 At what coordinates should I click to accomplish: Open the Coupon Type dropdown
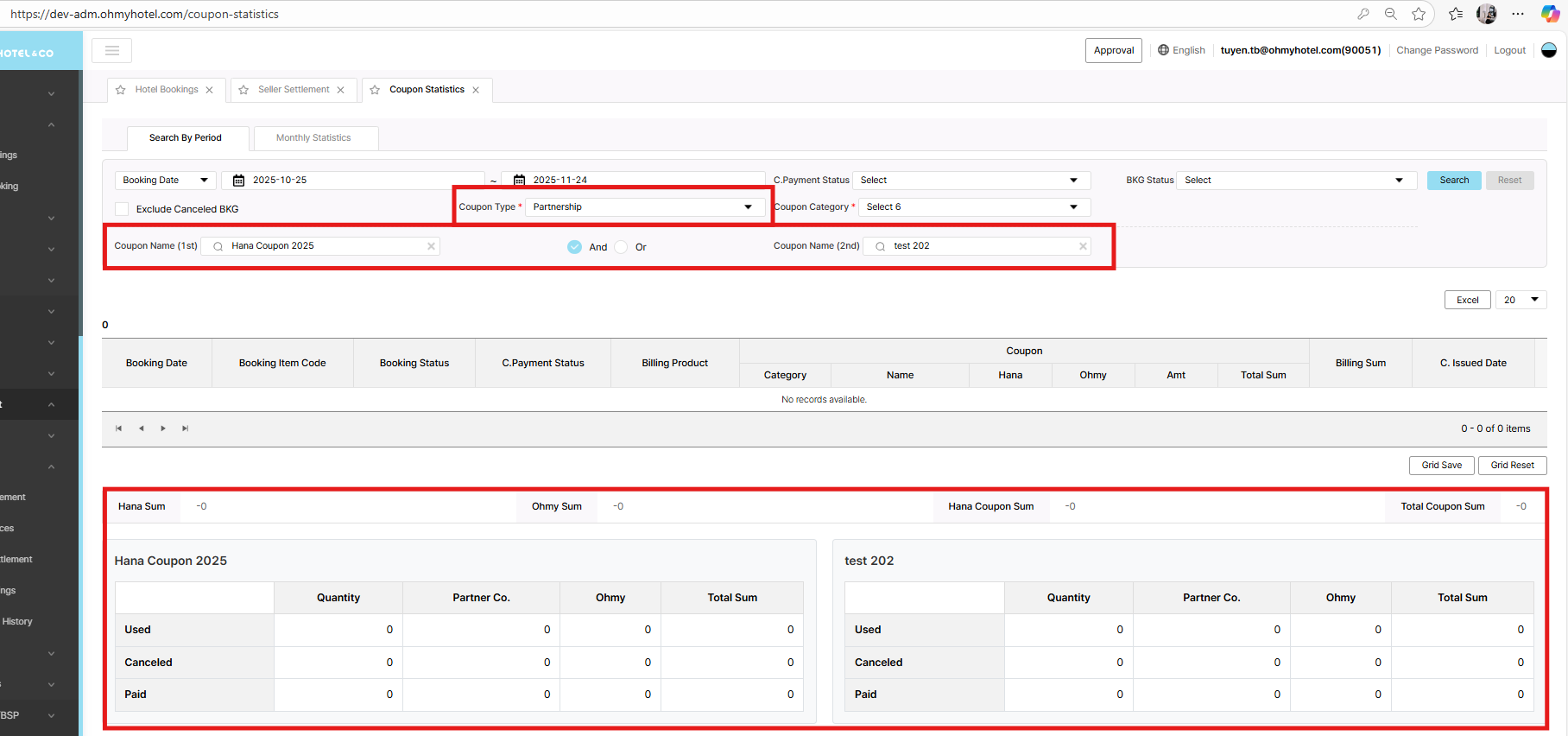pos(643,207)
